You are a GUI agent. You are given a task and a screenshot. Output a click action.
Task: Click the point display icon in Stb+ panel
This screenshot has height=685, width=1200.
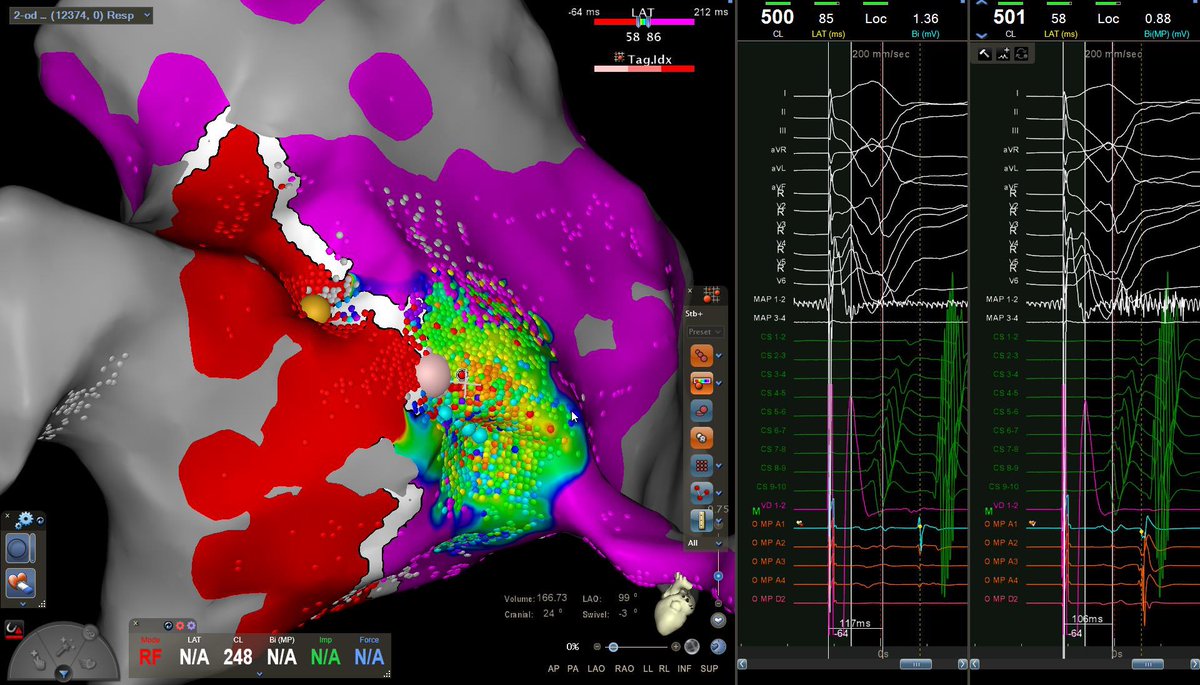point(702,354)
